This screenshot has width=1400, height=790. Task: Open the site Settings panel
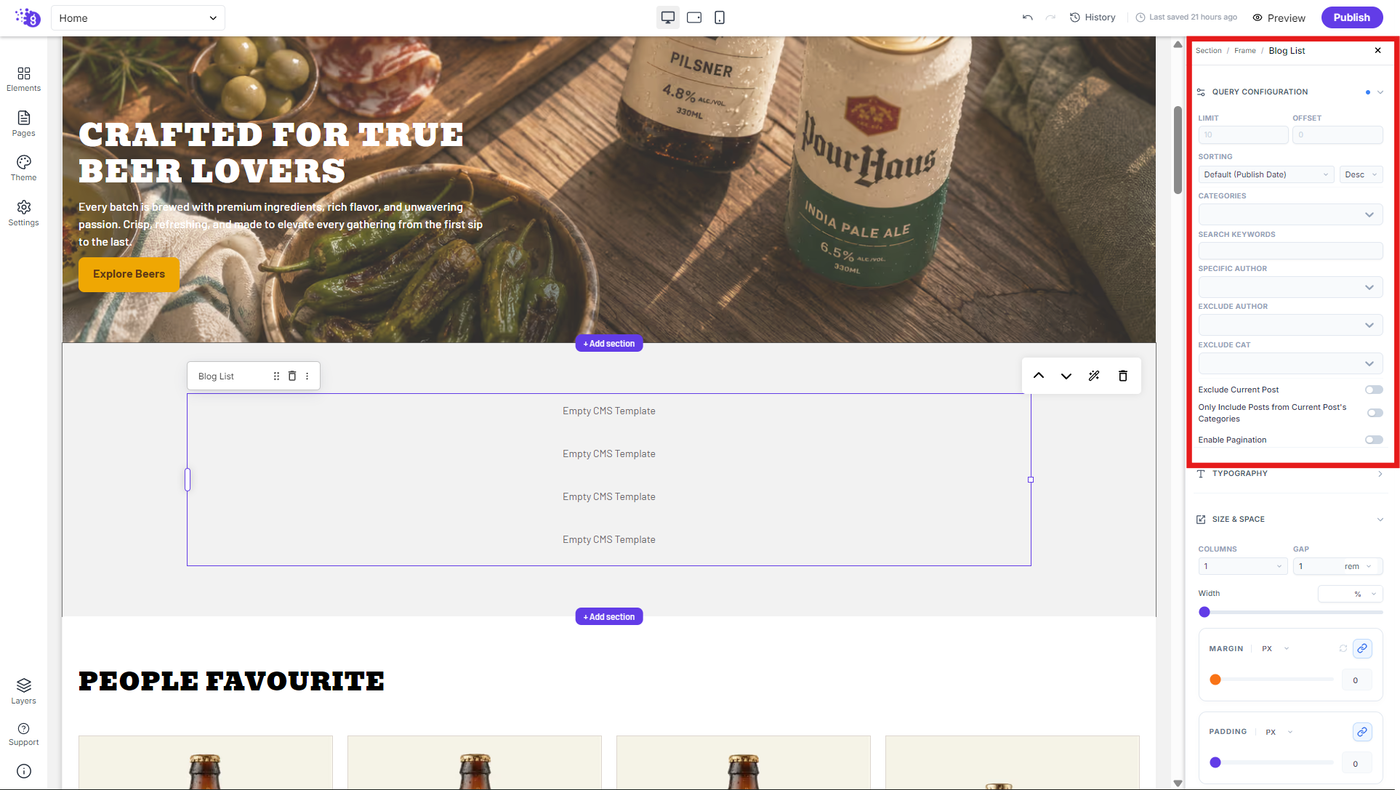[24, 213]
